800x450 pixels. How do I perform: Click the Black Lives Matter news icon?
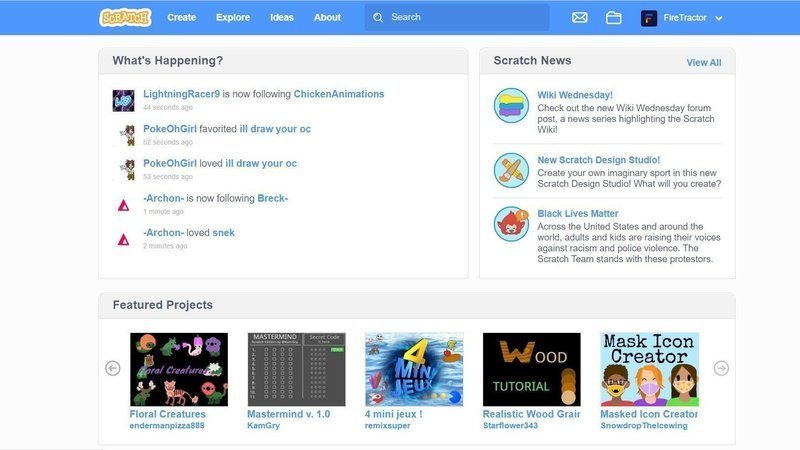[511, 223]
